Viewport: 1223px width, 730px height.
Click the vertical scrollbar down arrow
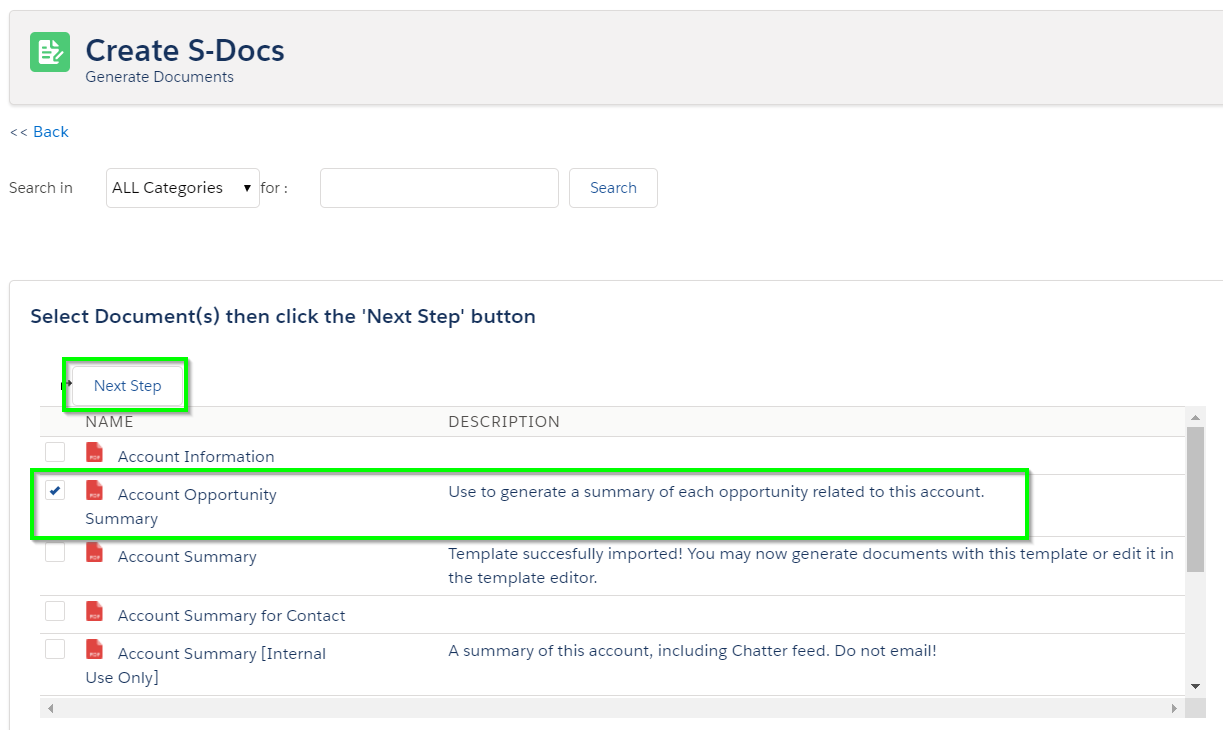point(1195,686)
